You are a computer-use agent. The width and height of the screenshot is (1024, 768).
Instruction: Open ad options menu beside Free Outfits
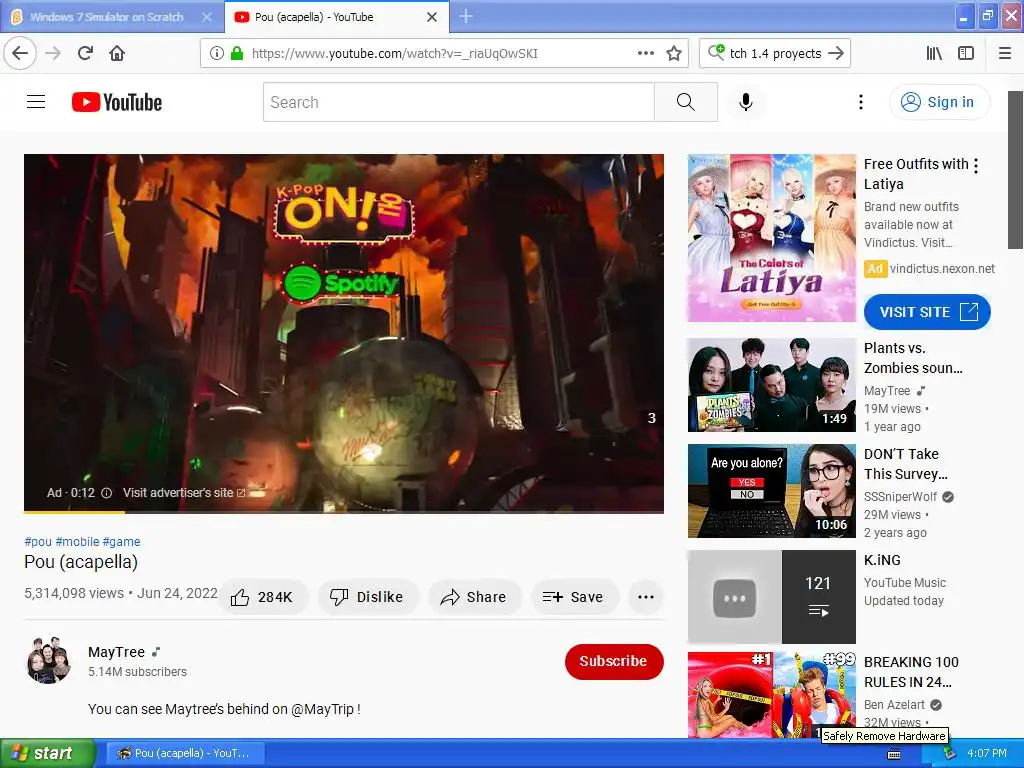976,166
